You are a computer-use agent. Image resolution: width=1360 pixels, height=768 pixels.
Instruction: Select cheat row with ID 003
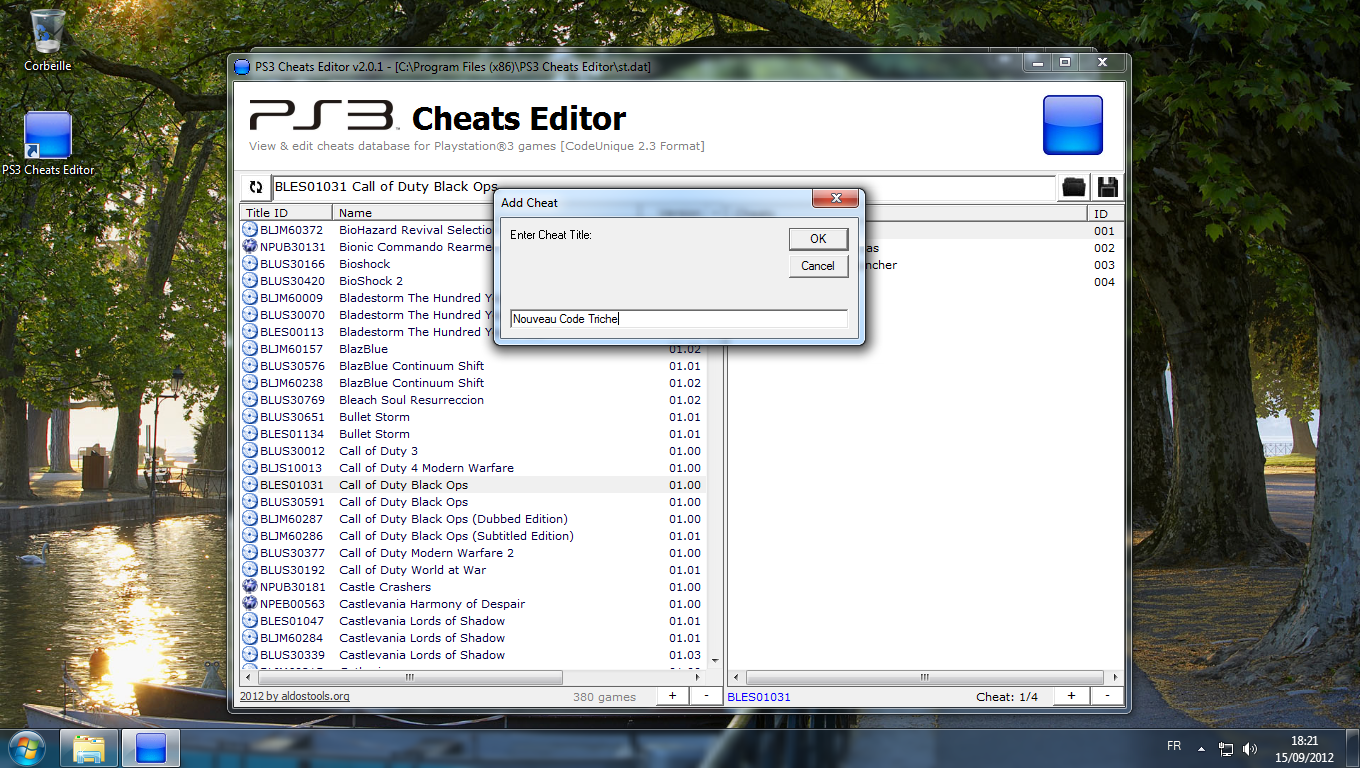click(925, 265)
